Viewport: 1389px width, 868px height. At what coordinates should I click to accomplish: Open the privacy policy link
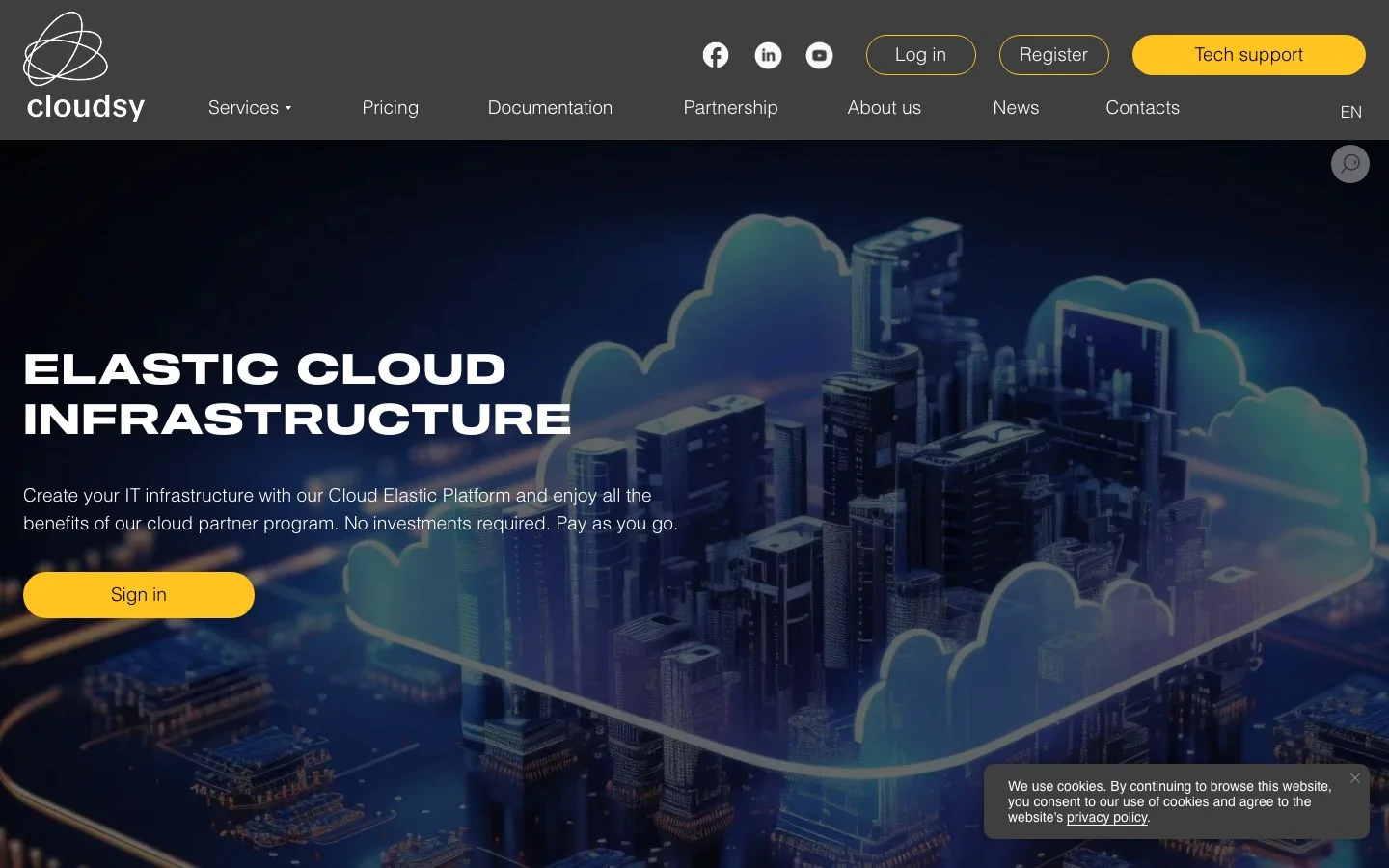(x=1106, y=817)
